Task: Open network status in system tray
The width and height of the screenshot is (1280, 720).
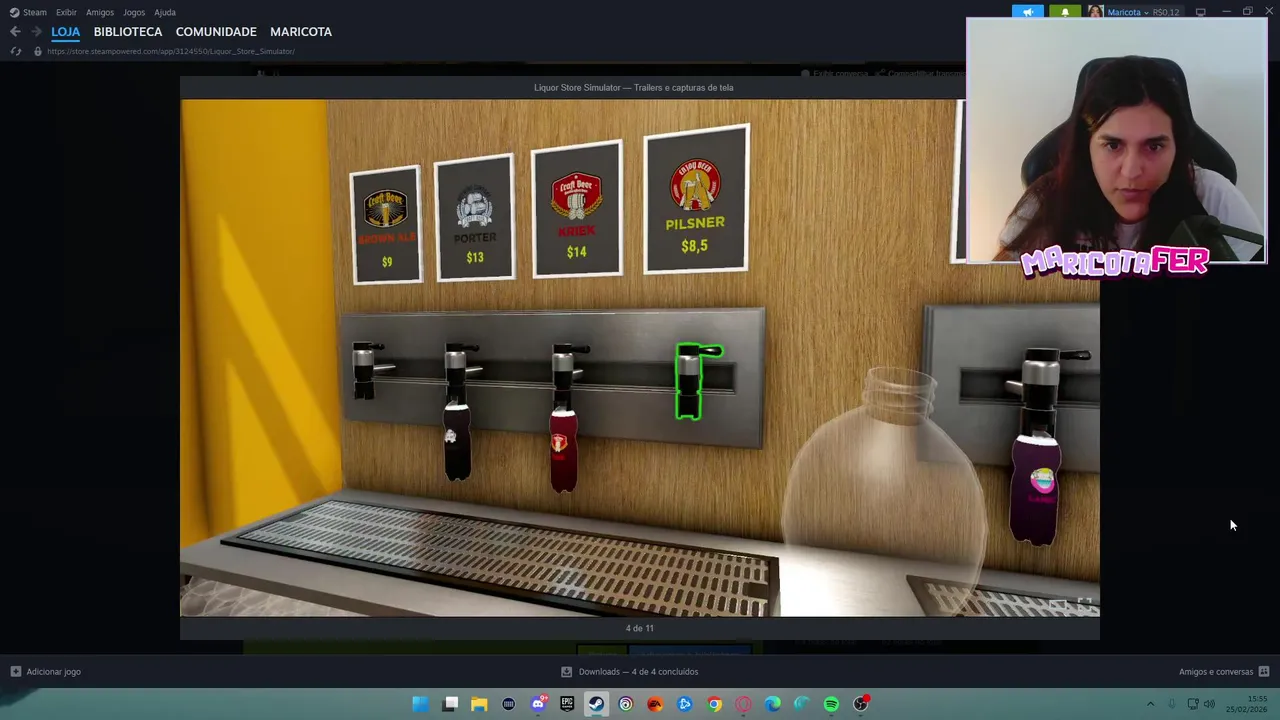Action: [x=1192, y=704]
